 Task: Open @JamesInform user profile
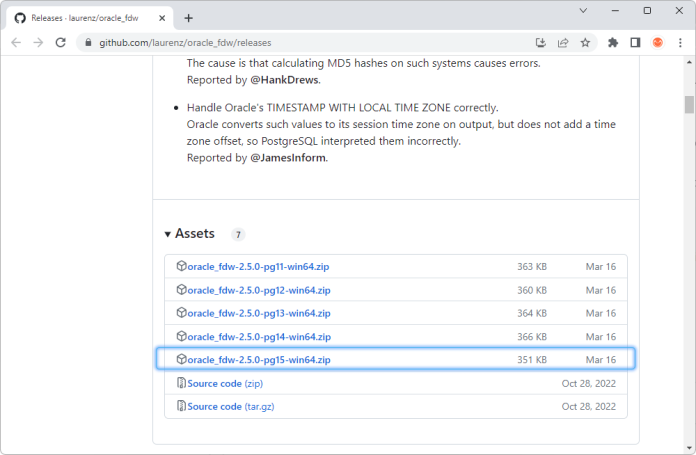pyautogui.click(x=288, y=157)
